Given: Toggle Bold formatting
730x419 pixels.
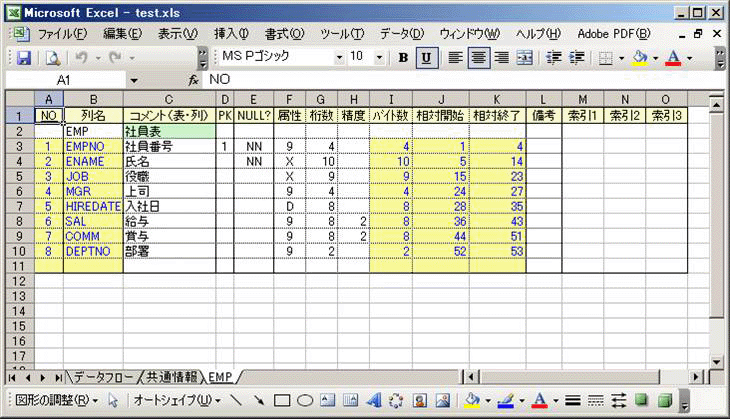Looking at the screenshot, I should (403, 58).
